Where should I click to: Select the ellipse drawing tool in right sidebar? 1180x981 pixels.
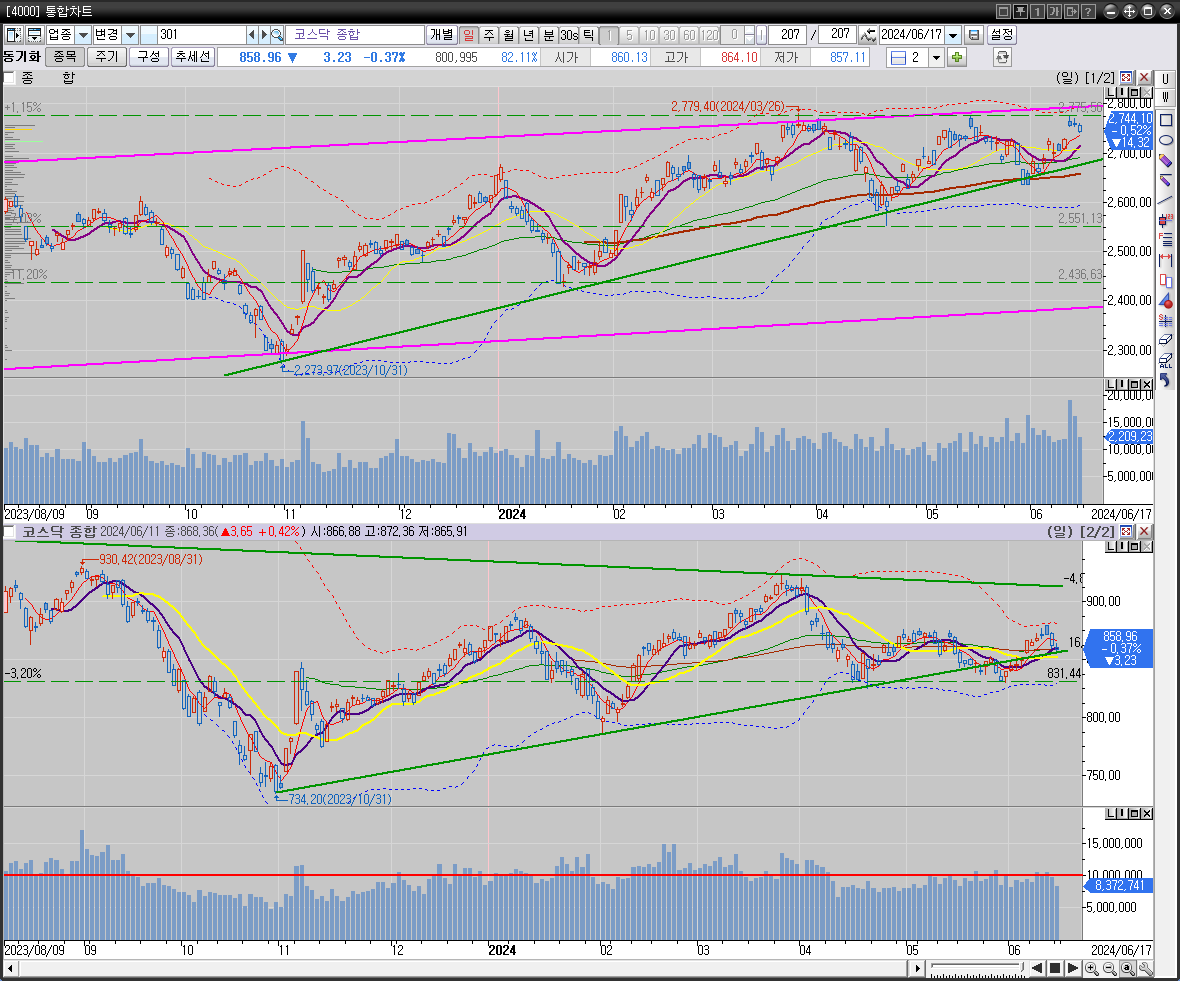1166,141
